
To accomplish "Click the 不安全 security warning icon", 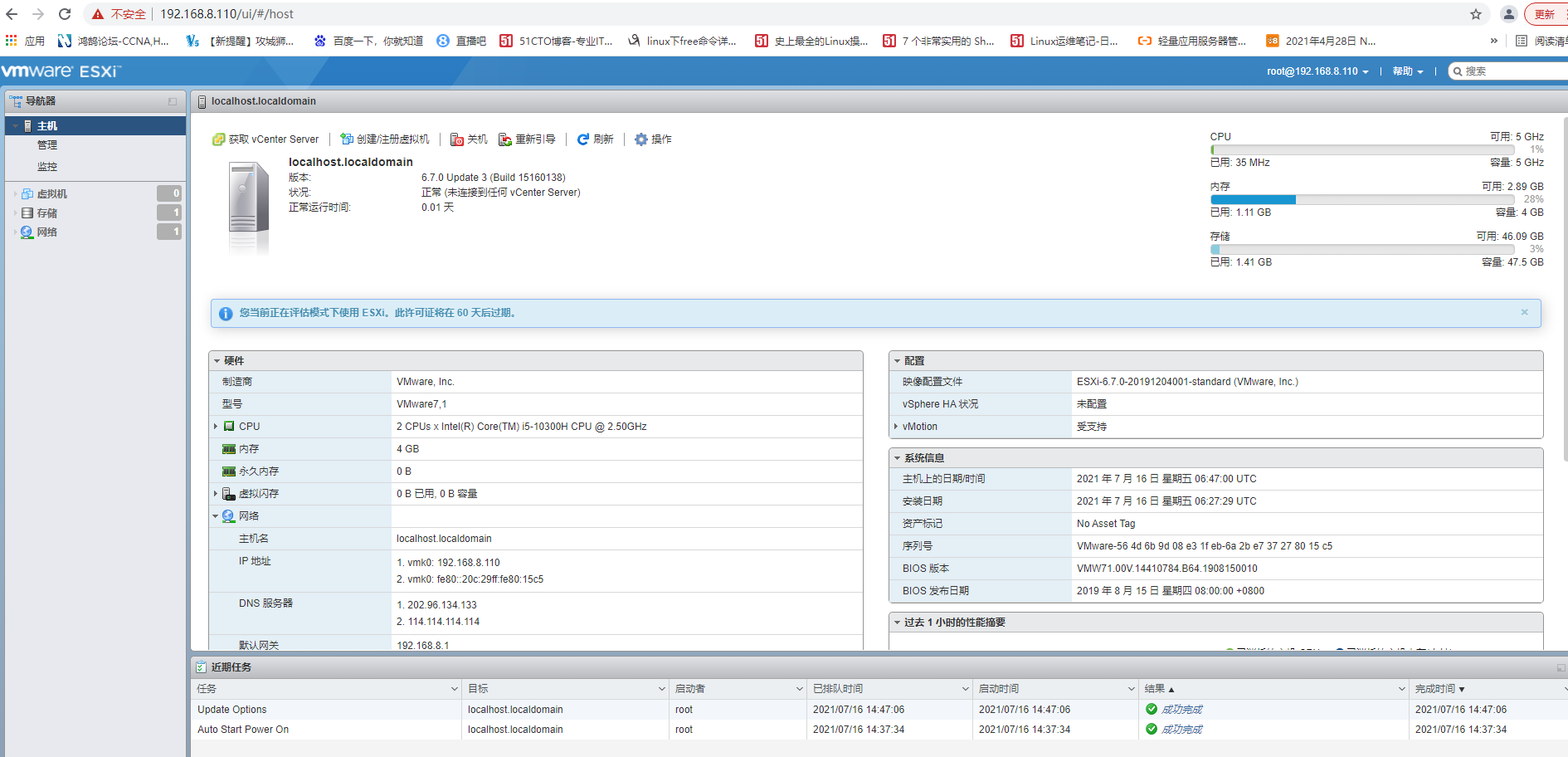I will [98, 14].
